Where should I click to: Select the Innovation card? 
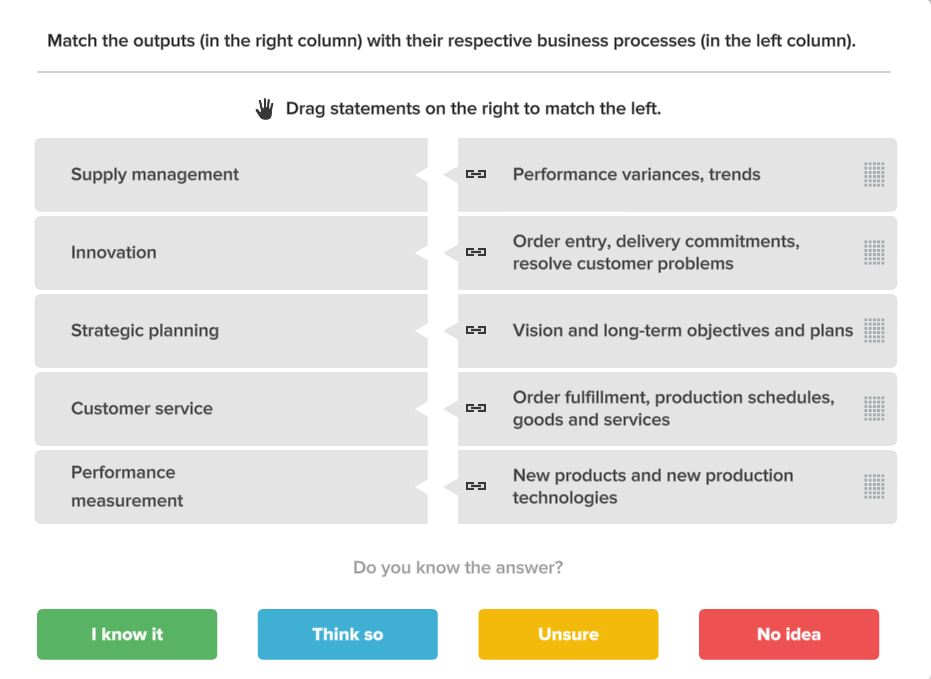(230, 252)
